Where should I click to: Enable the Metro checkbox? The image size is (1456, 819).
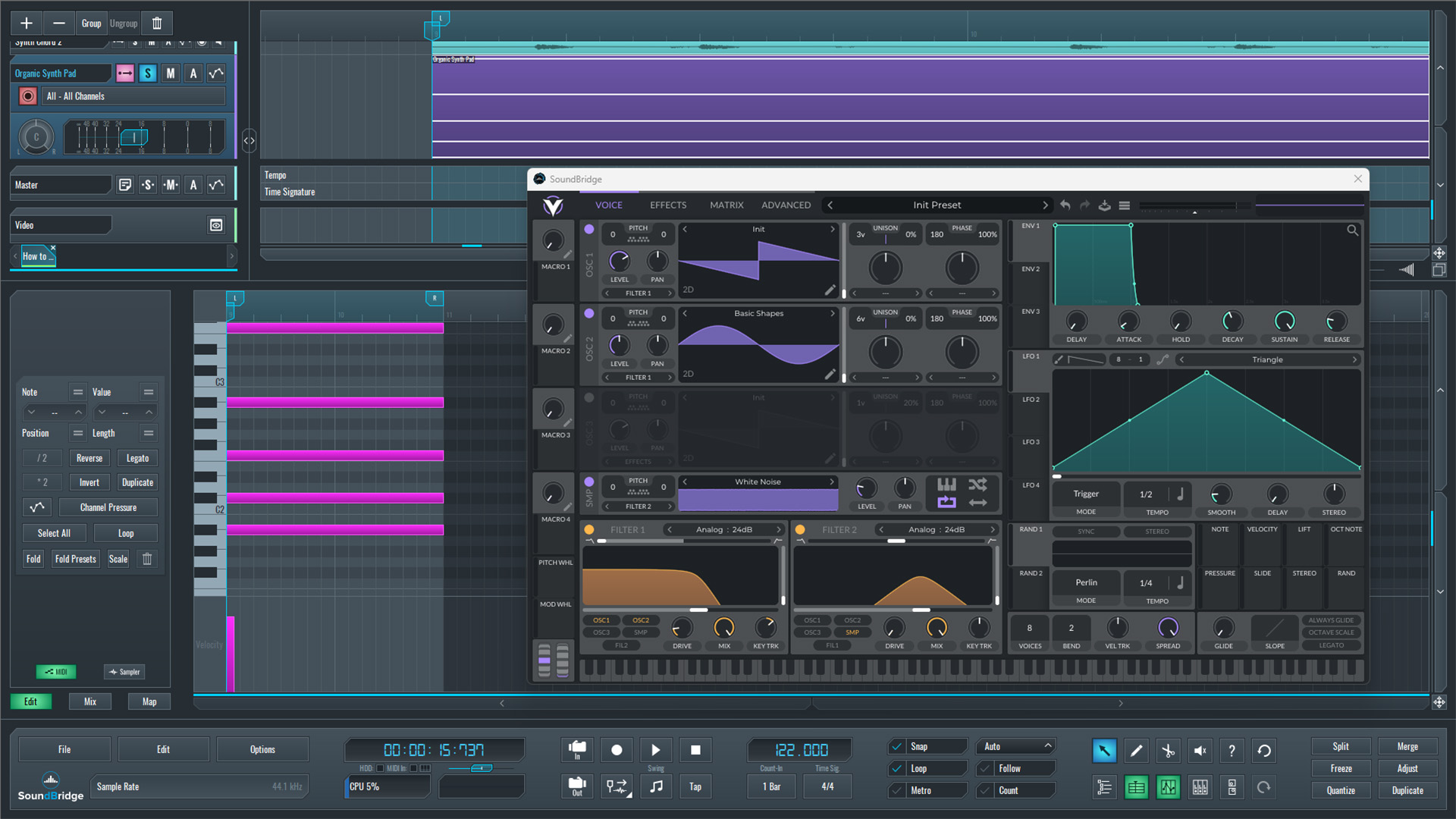897,790
